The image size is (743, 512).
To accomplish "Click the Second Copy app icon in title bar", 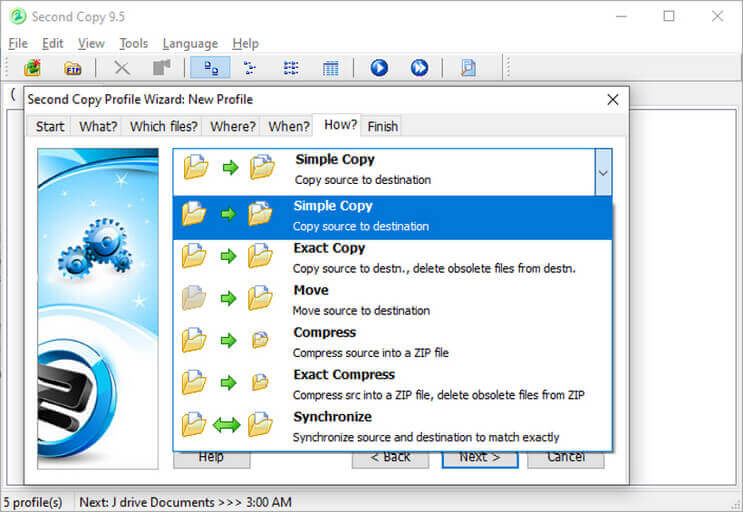I will pyautogui.click(x=18, y=17).
